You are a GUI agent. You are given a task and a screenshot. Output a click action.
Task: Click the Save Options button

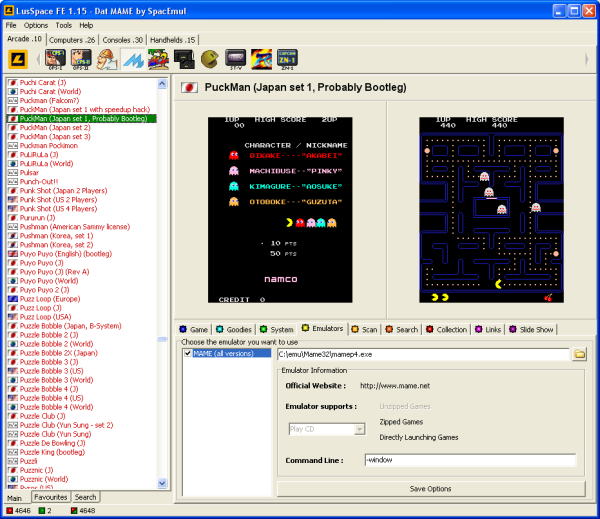[x=429, y=488]
